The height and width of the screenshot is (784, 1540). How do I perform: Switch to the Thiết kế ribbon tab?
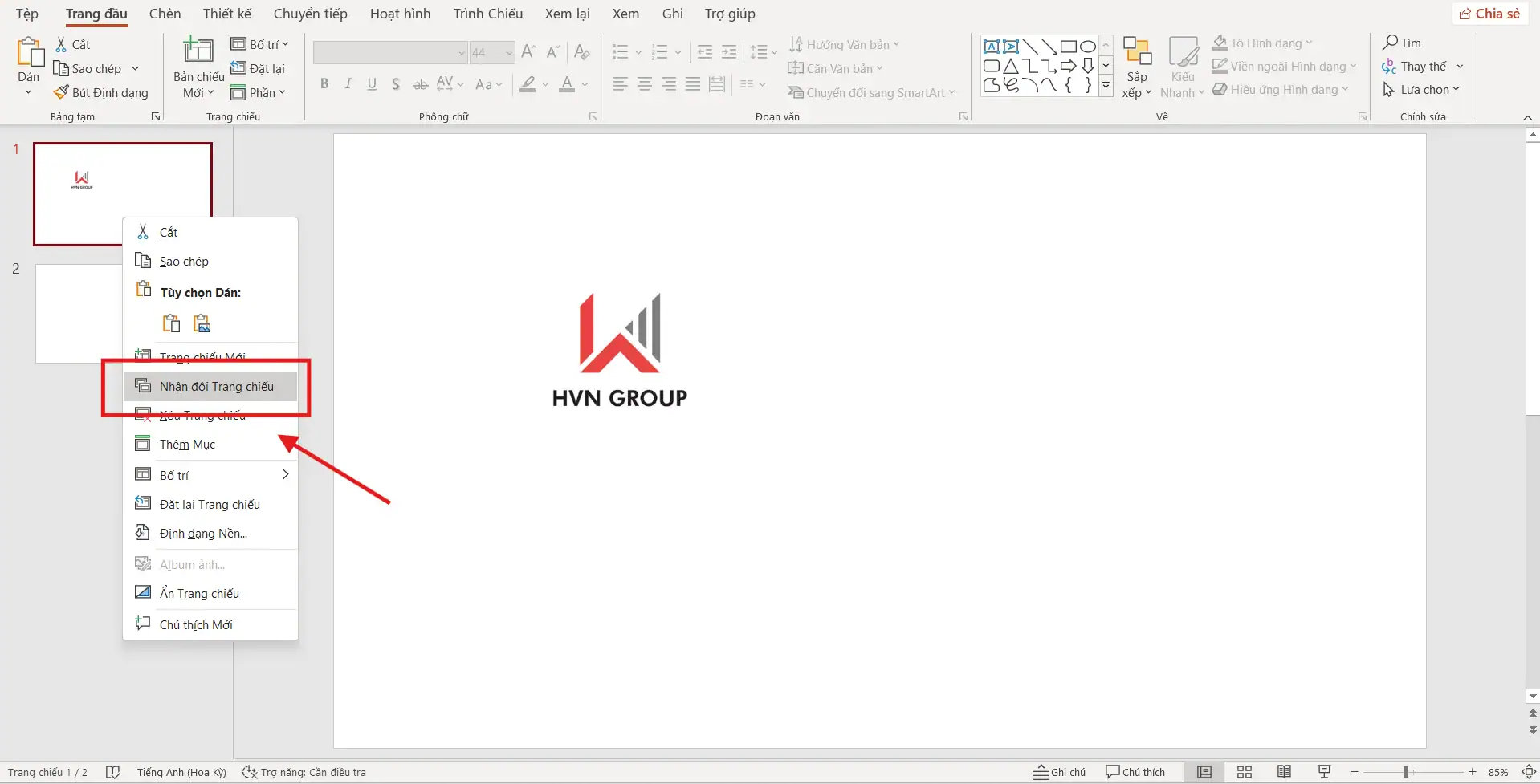tap(226, 14)
